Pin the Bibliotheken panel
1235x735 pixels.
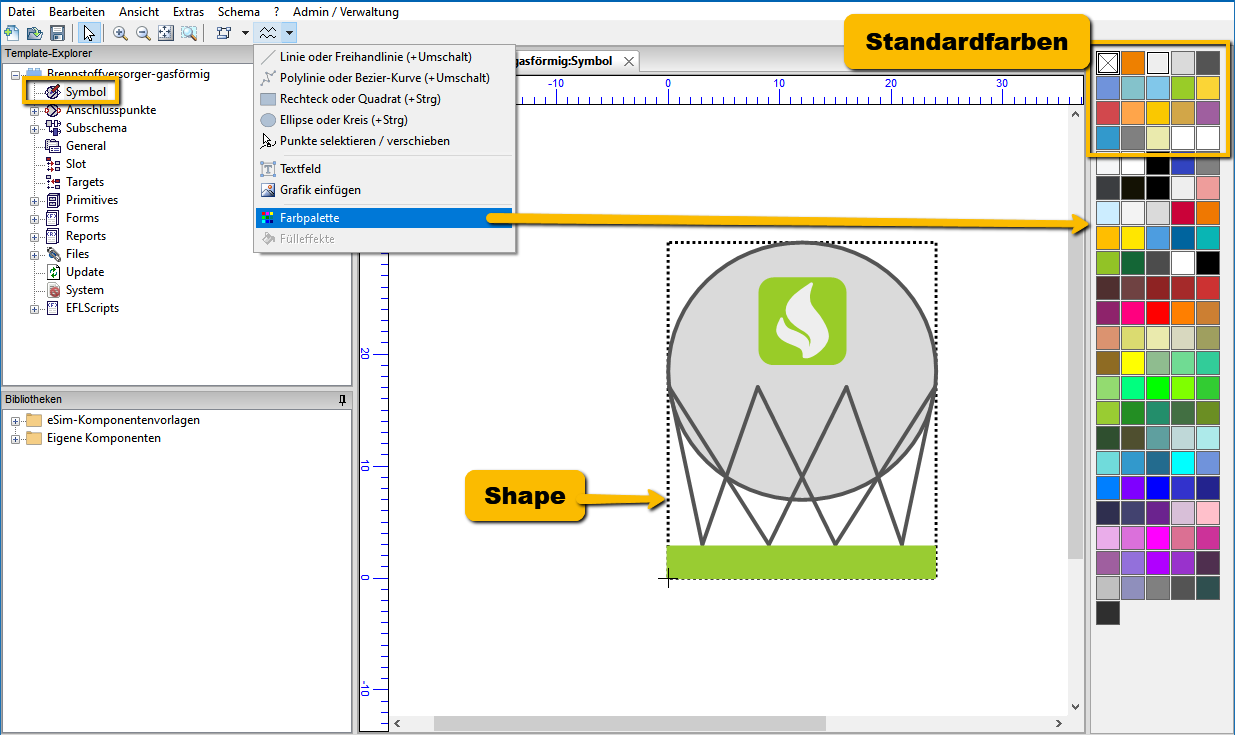(x=342, y=399)
